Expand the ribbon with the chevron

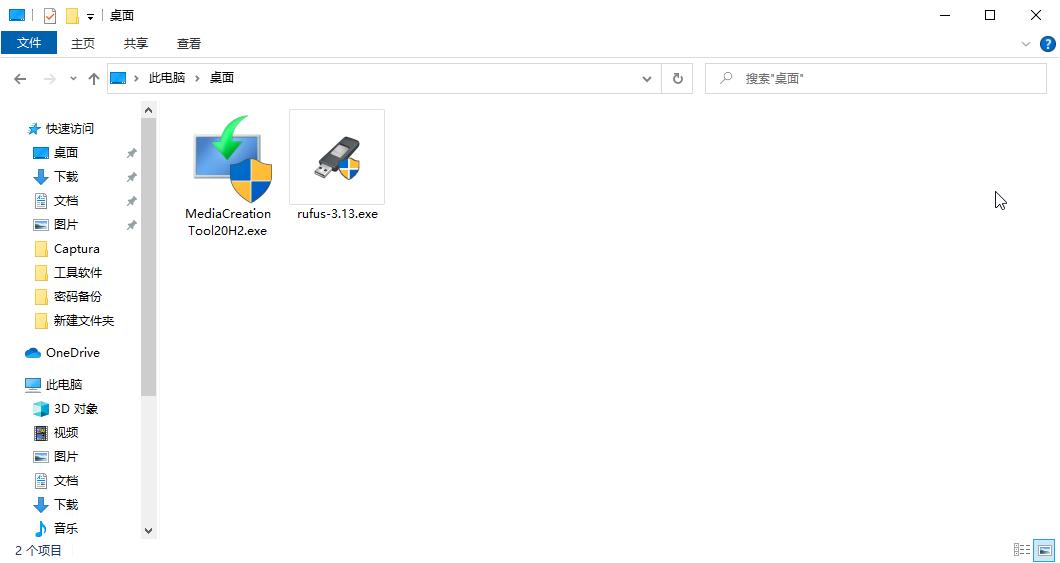(1026, 44)
